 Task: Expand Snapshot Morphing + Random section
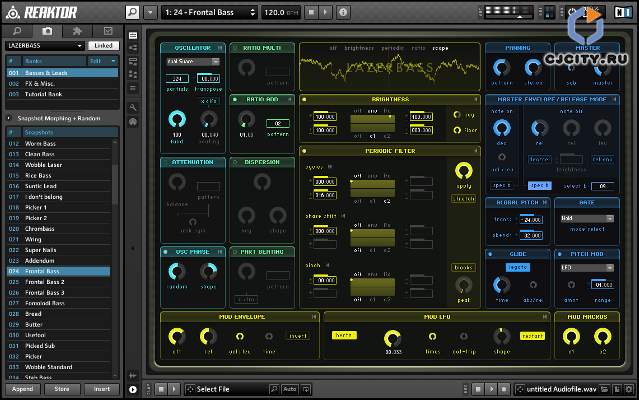tap(9, 119)
